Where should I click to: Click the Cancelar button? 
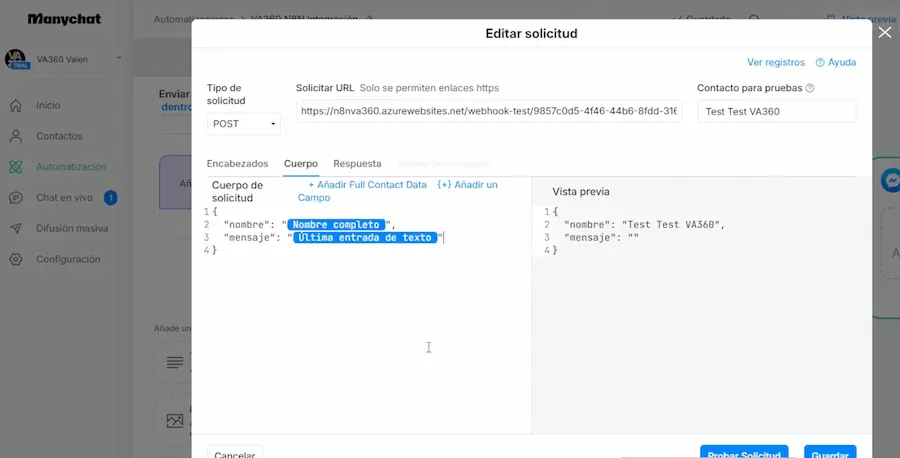pyautogui.click(x=235, y=454)
